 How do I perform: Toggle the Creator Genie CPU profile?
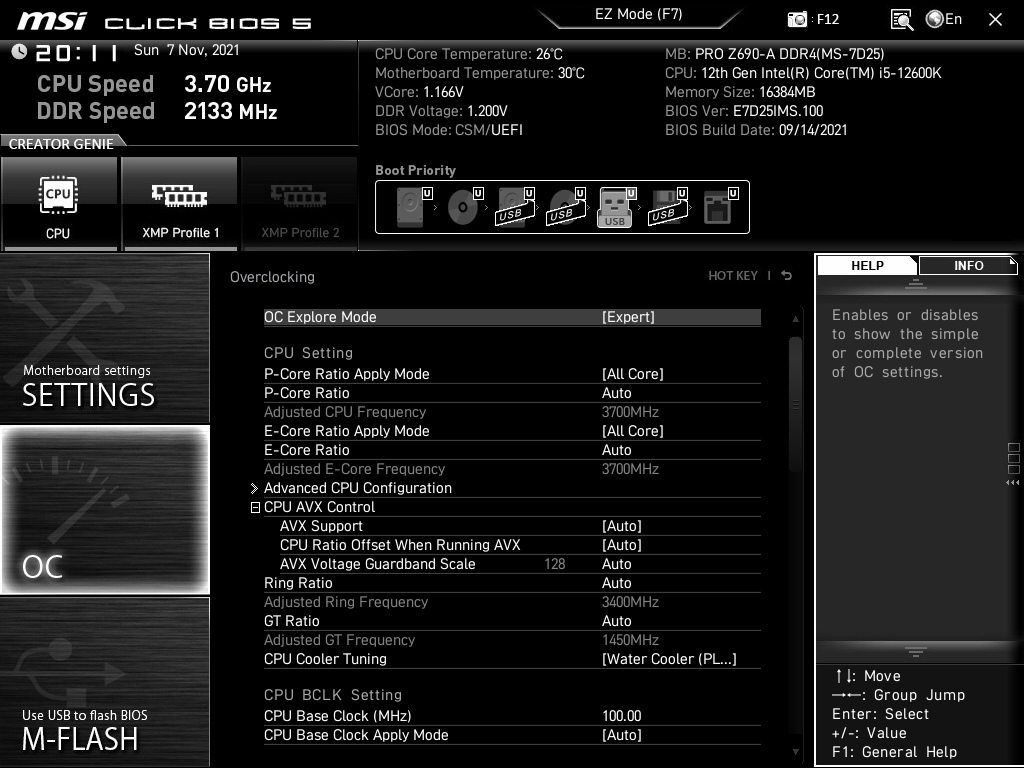click(59, 203)
